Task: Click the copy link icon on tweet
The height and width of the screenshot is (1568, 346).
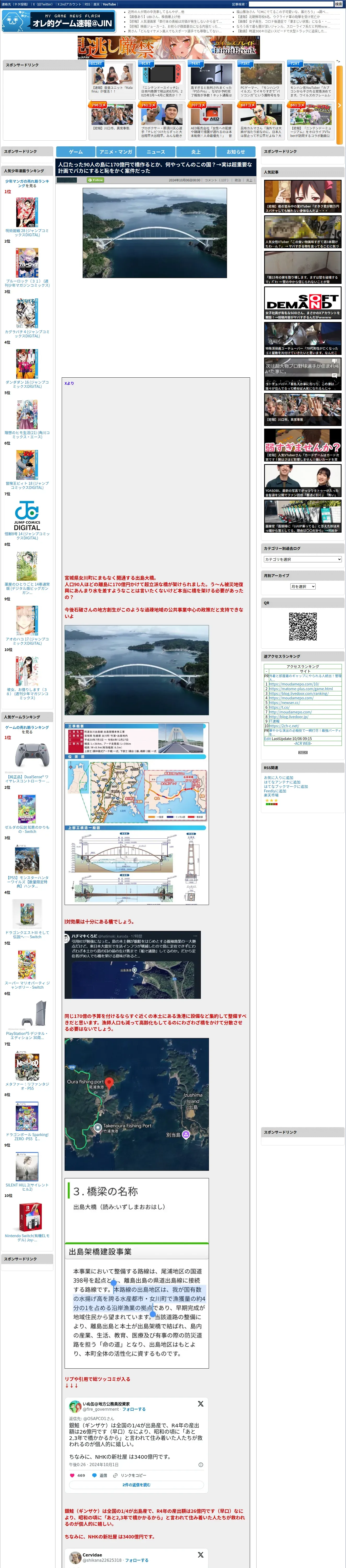Action: (115, 1475)
